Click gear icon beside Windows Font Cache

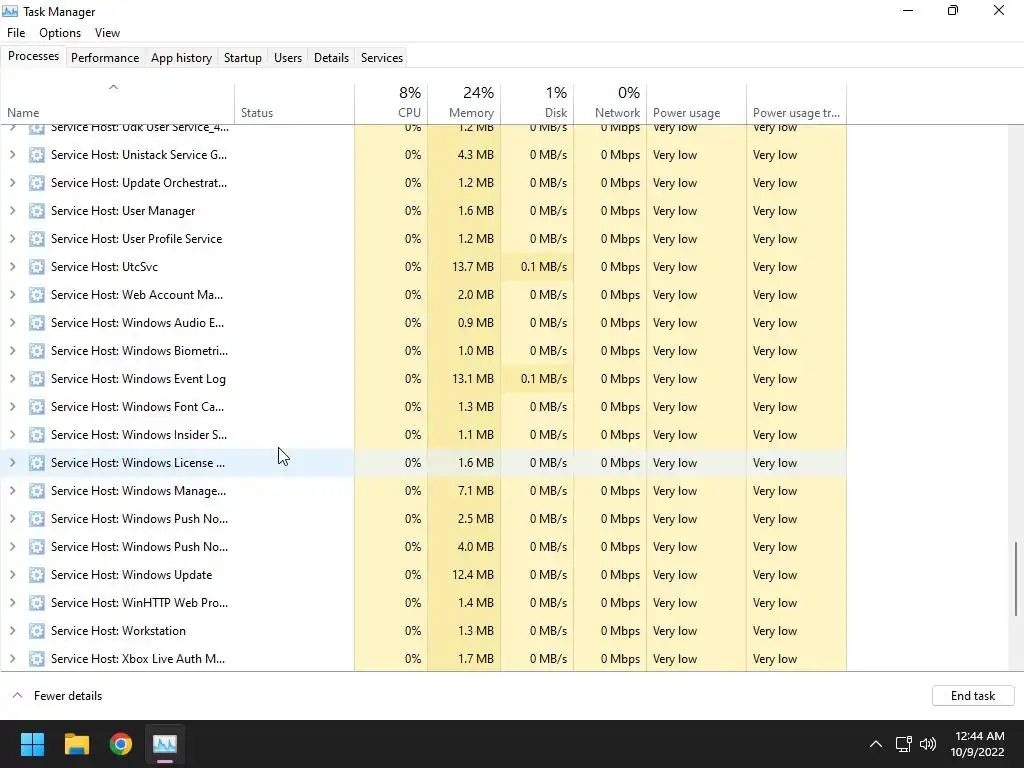[37, 408]
